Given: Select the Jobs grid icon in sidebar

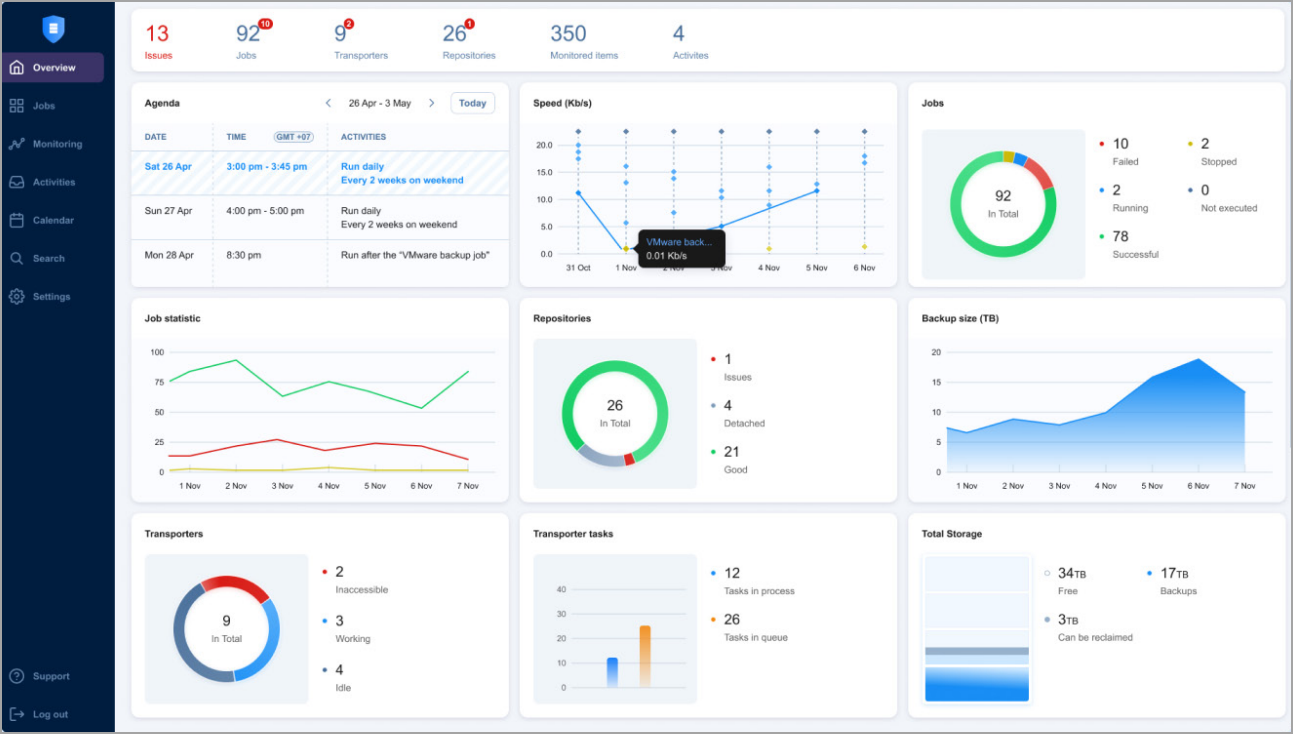Looking at the screenshot, I should [17, 106].
